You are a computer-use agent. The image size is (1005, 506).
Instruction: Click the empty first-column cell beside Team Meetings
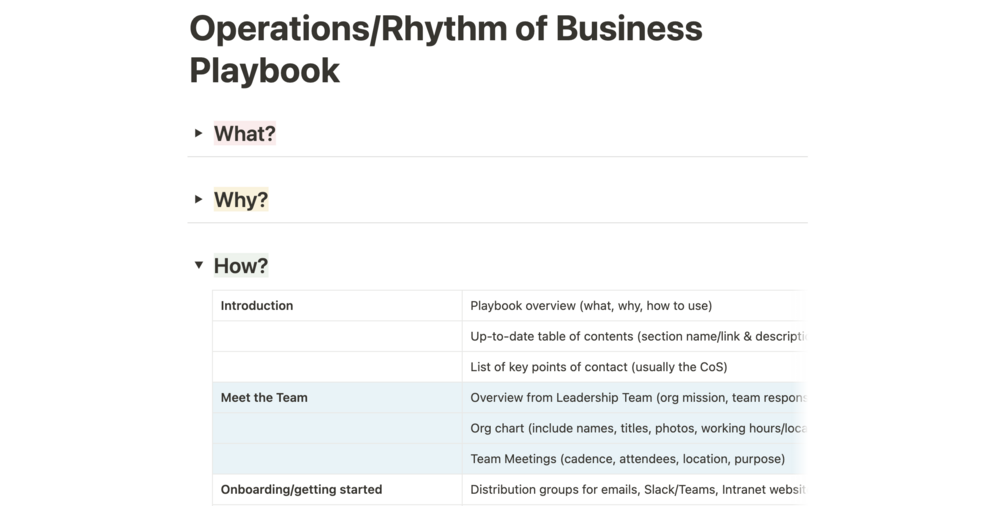pos(337,459)
